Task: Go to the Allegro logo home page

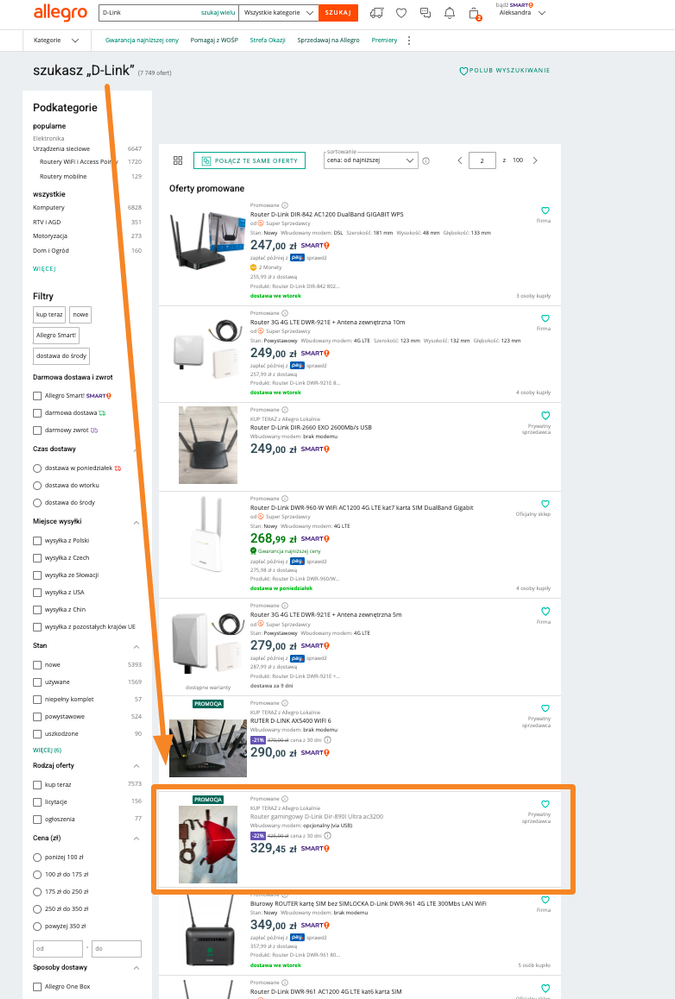Action: point(60,12)
